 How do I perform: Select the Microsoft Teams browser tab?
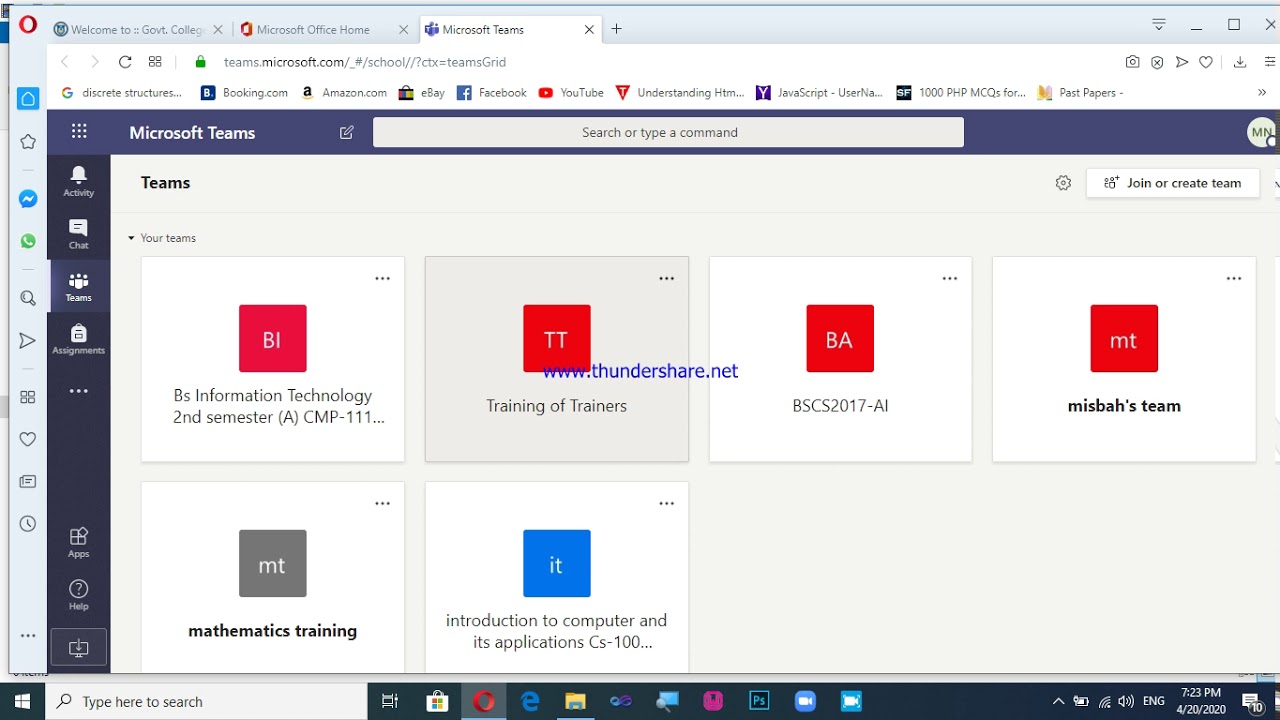pyautogui.click(x=511, y=29)
